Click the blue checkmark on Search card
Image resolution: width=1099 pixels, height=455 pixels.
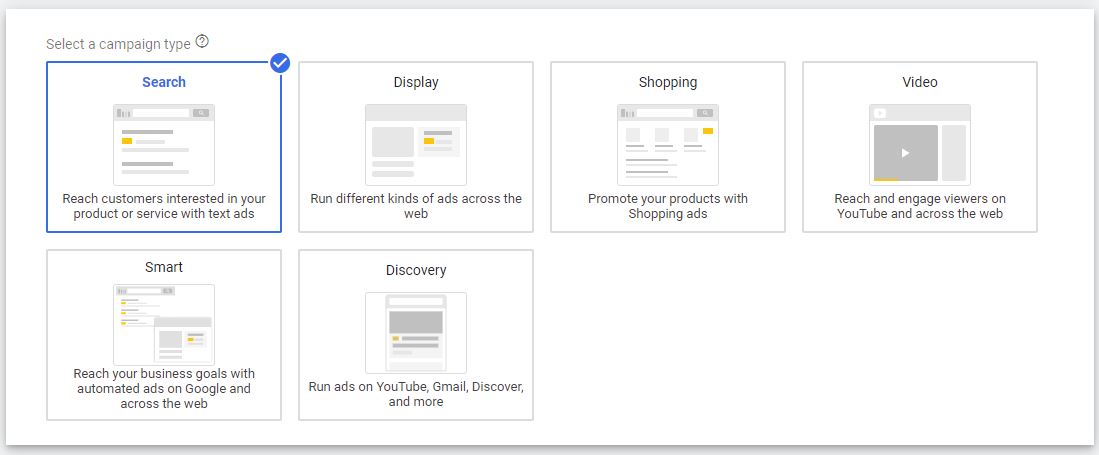point(280,63)
